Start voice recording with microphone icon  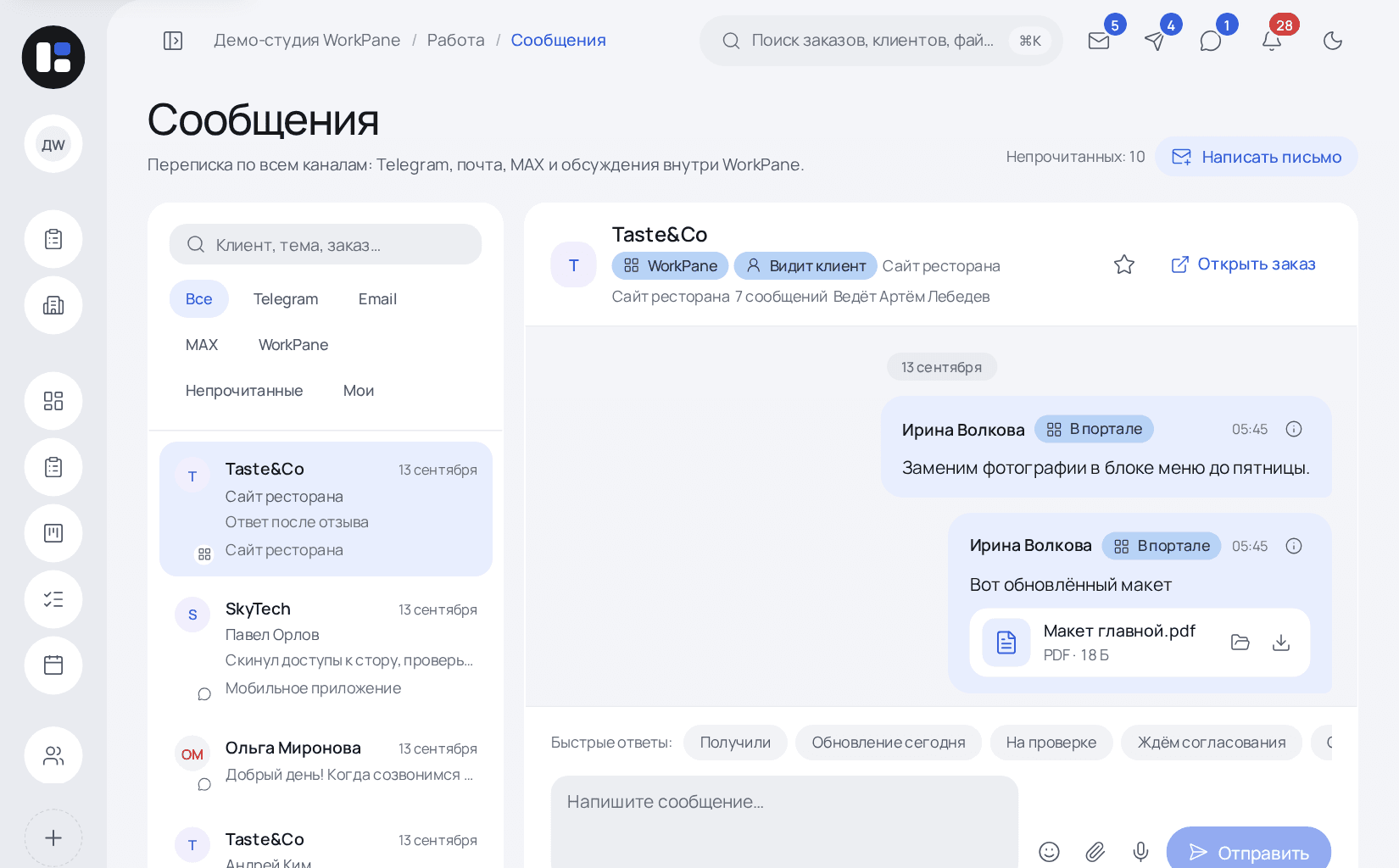[x=1141, y=852]
